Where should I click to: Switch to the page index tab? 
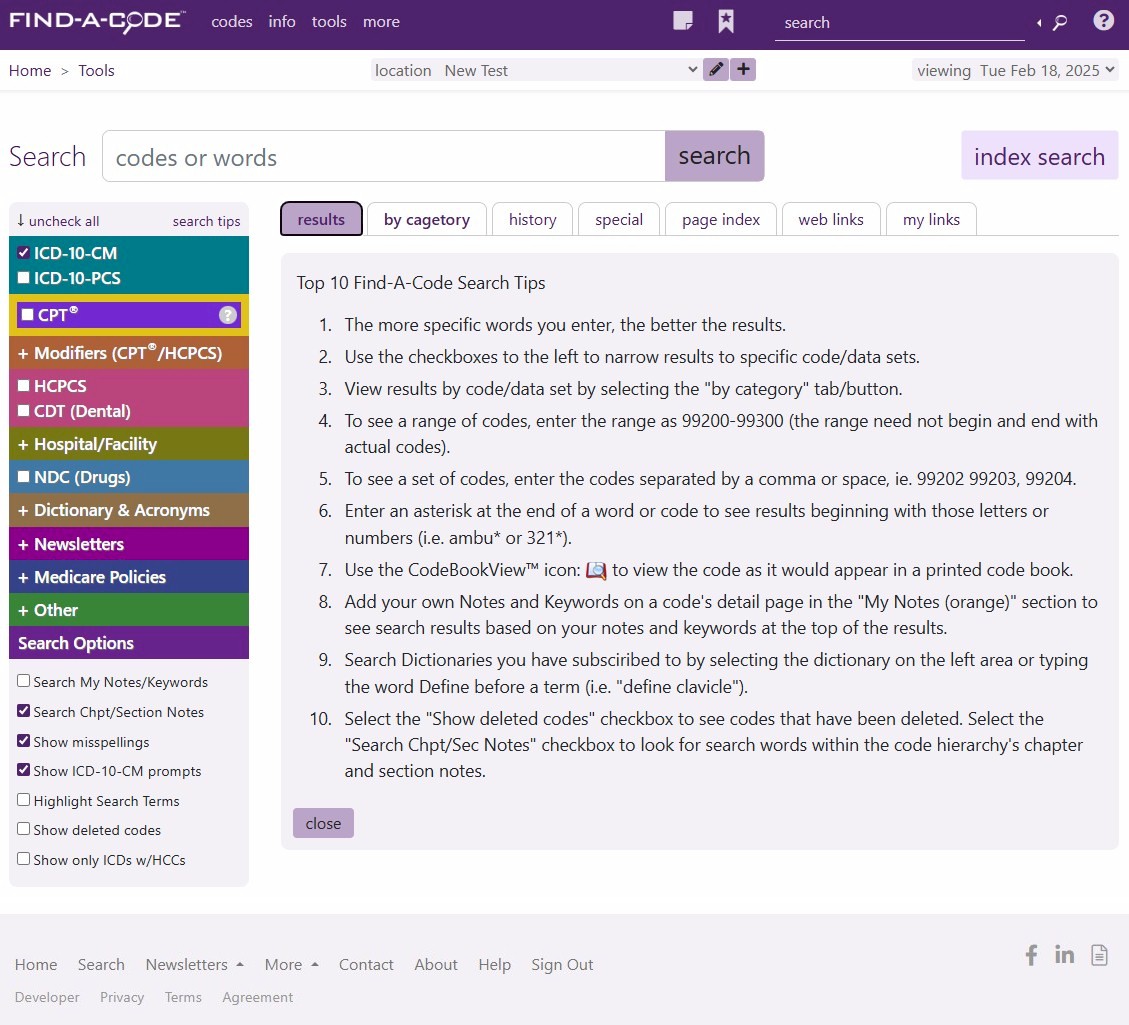[721, 219]
